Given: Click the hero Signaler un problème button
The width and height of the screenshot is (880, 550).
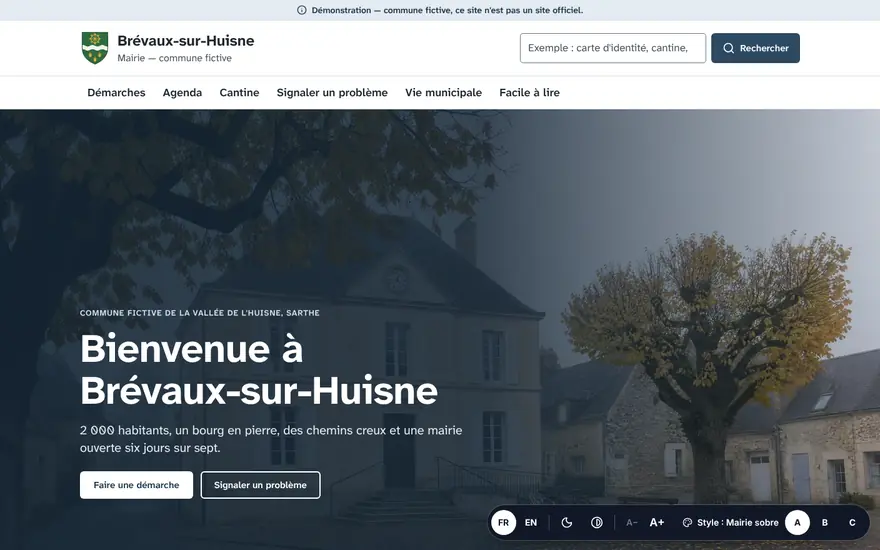Looking at the screenshot, I should 260,485.
